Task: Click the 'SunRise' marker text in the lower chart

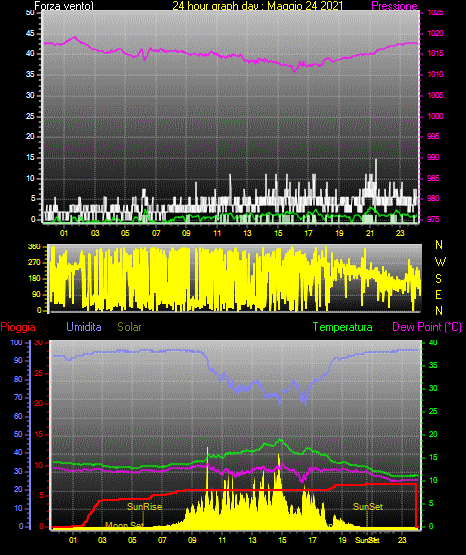Action: coord(144,507)
